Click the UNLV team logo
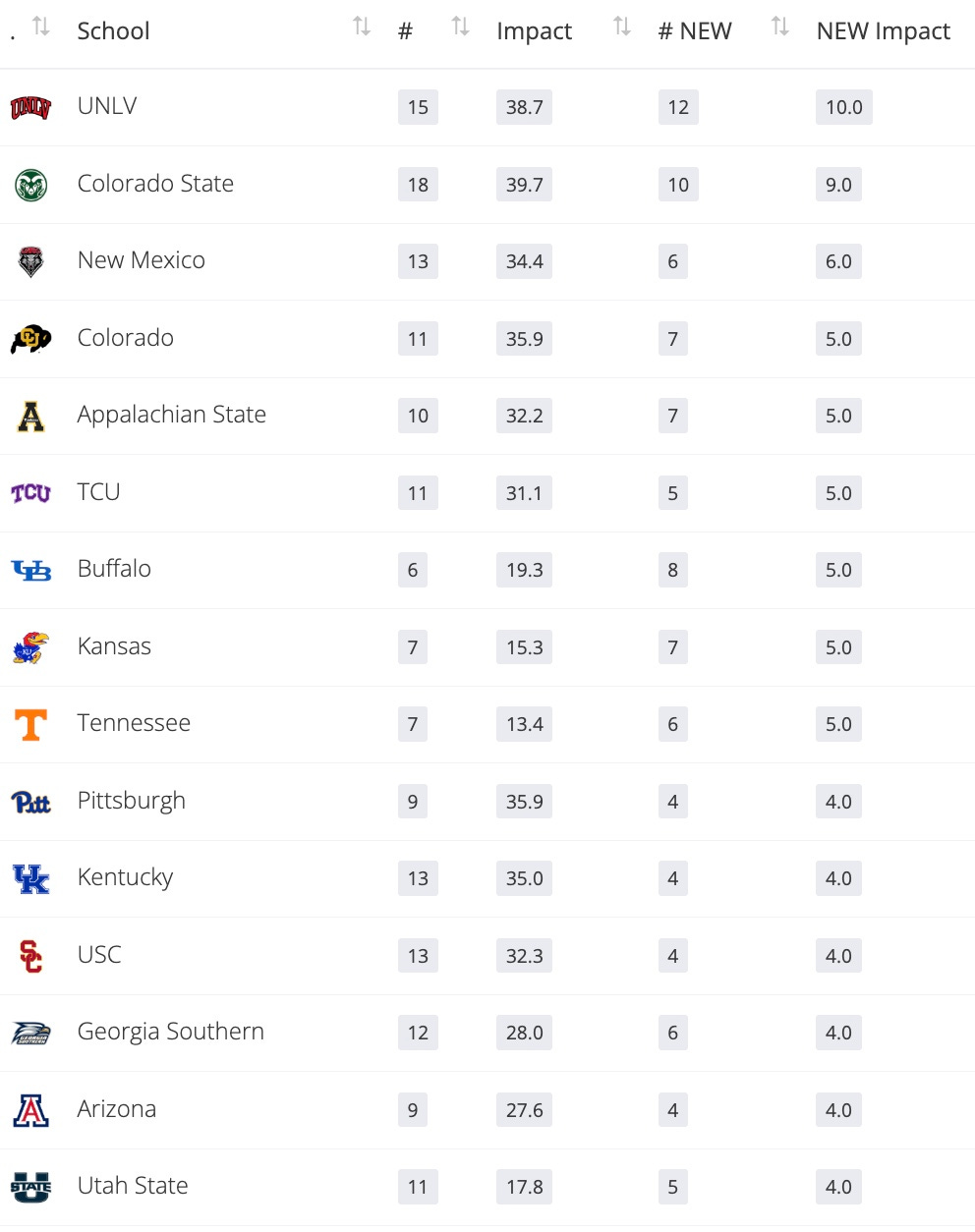 pyautogui.click(x=30, y=107)
